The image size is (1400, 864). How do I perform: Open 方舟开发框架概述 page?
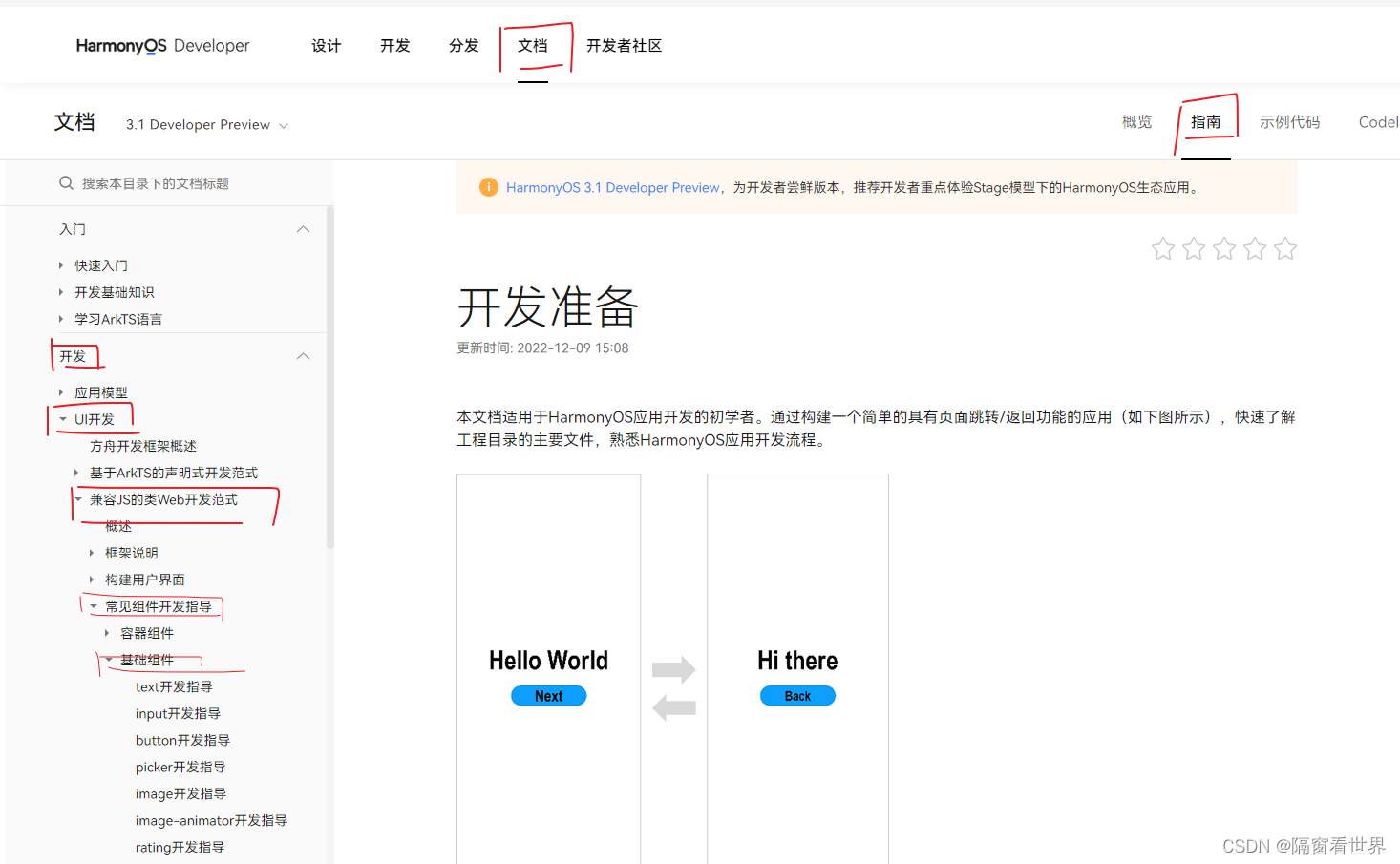click(143, 446)
